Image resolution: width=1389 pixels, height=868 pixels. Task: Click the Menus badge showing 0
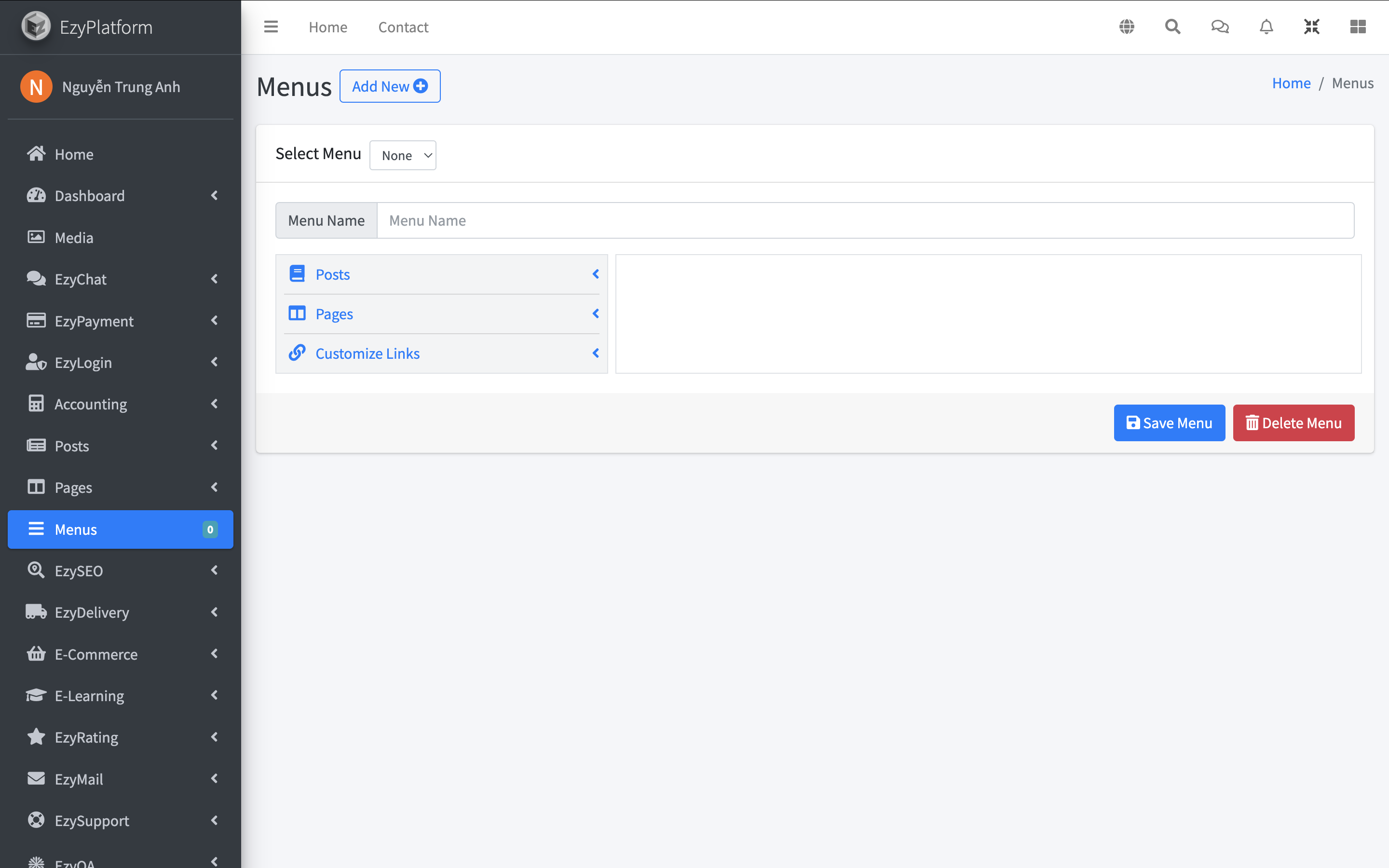click(x=210, y=529)
